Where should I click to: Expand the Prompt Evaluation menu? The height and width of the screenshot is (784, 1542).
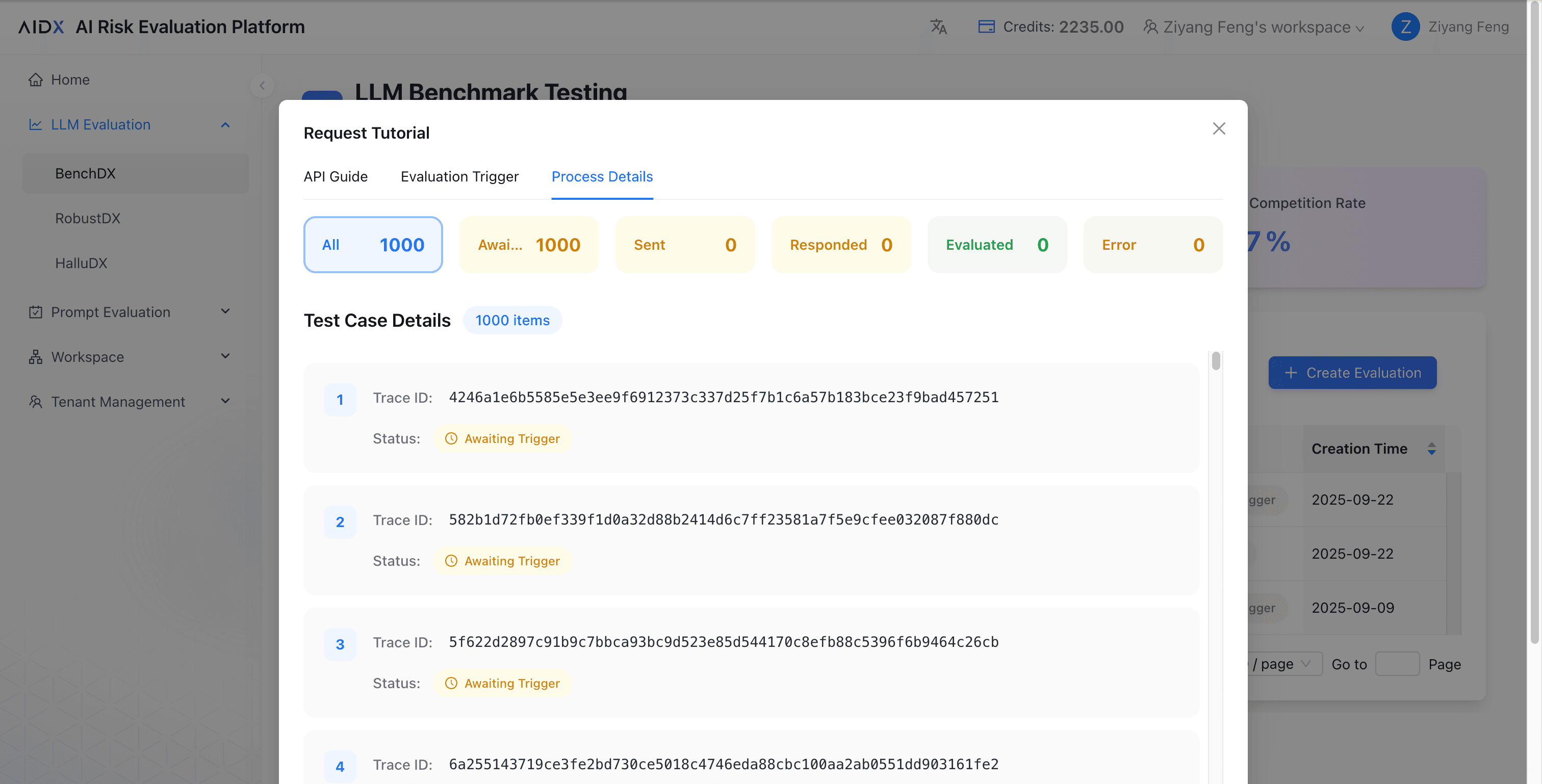[x=225, y=311]
